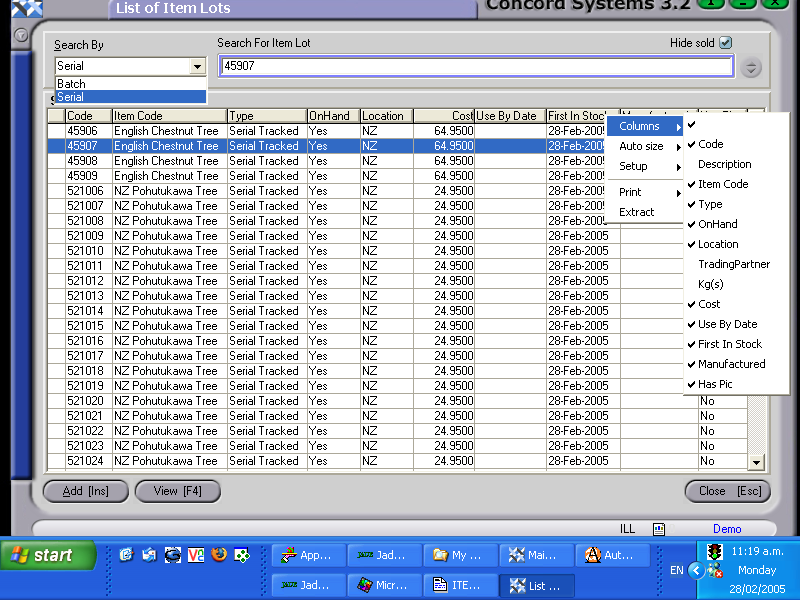Image resolution: width=800 pixels, height=600 pixels.
Task: Click the Add [Ins] button
Action: (x=85, y=491)
